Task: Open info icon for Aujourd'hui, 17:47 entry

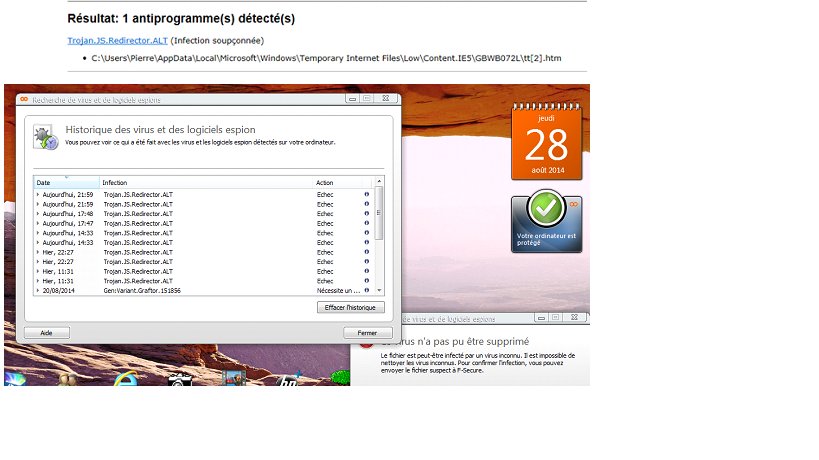Action: point(367,223)
